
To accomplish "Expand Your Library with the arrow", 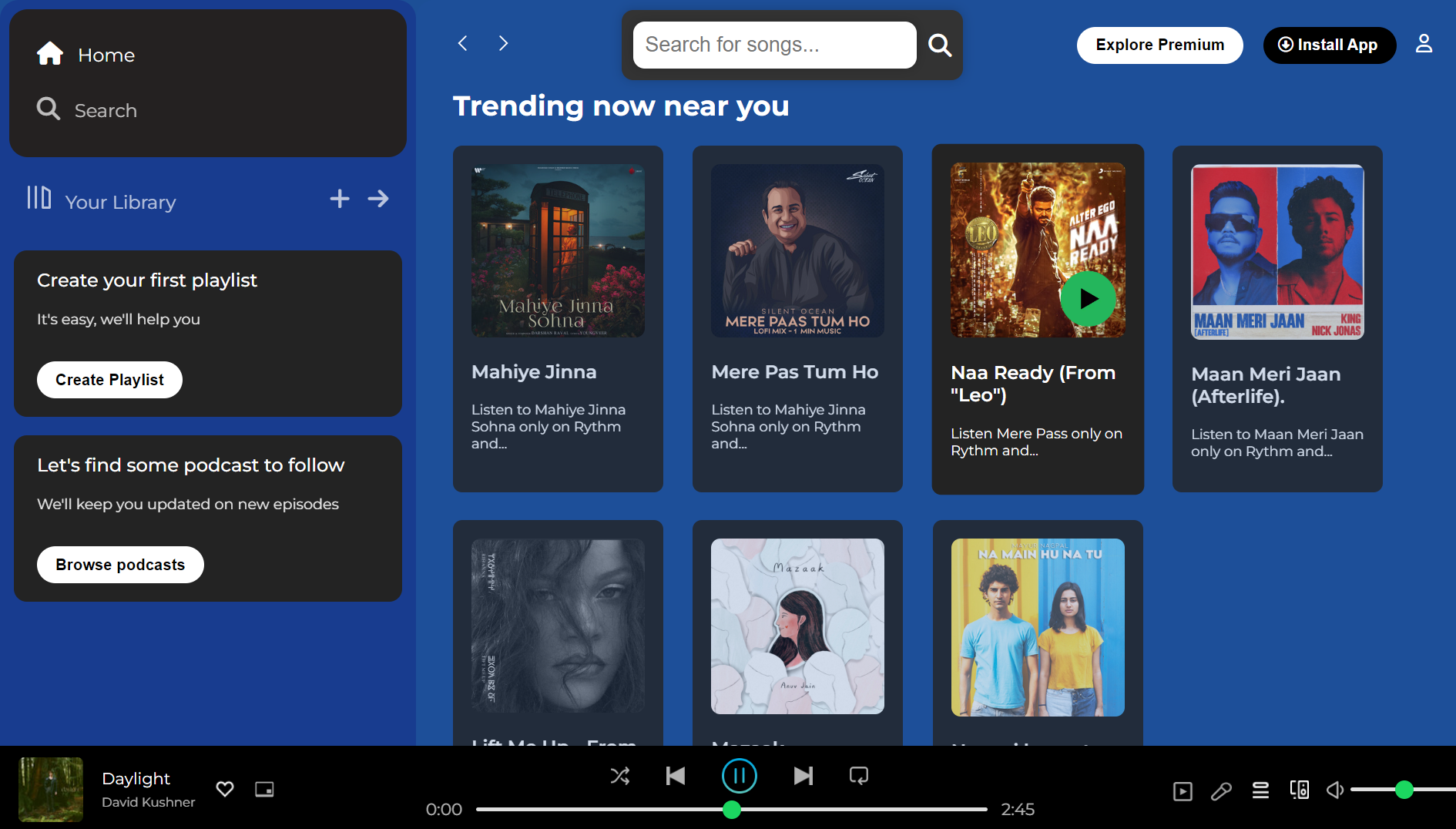I will click(378, 199).
